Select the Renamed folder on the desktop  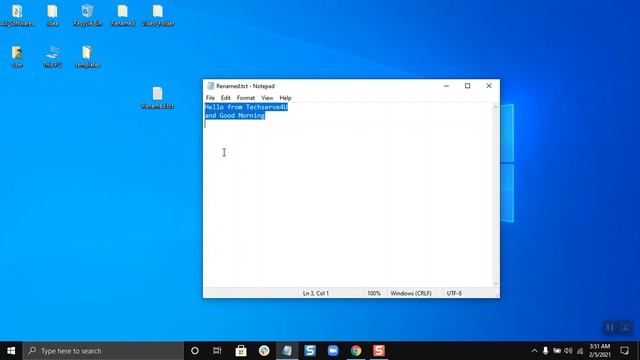(x=123, y=15)
